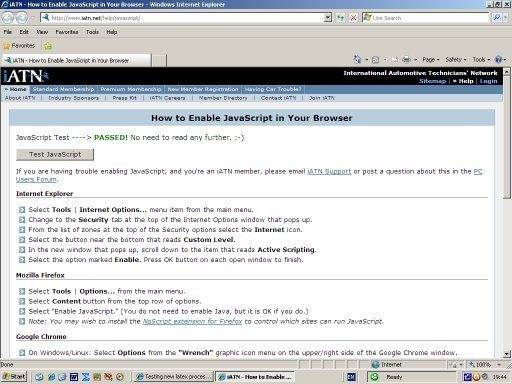Click the page icon in address bar
Screen dimensions: 512x384
45,18
